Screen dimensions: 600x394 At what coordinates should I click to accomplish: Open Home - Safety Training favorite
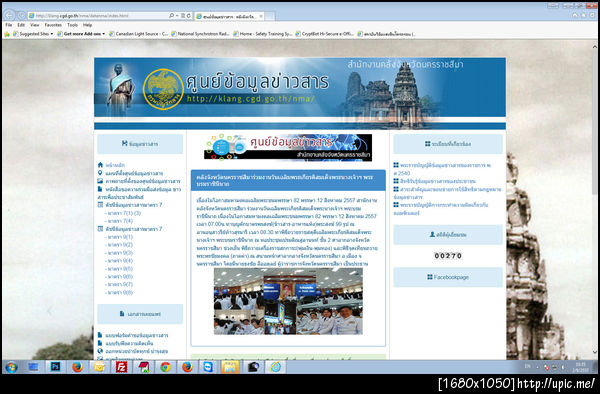[262, 34]
